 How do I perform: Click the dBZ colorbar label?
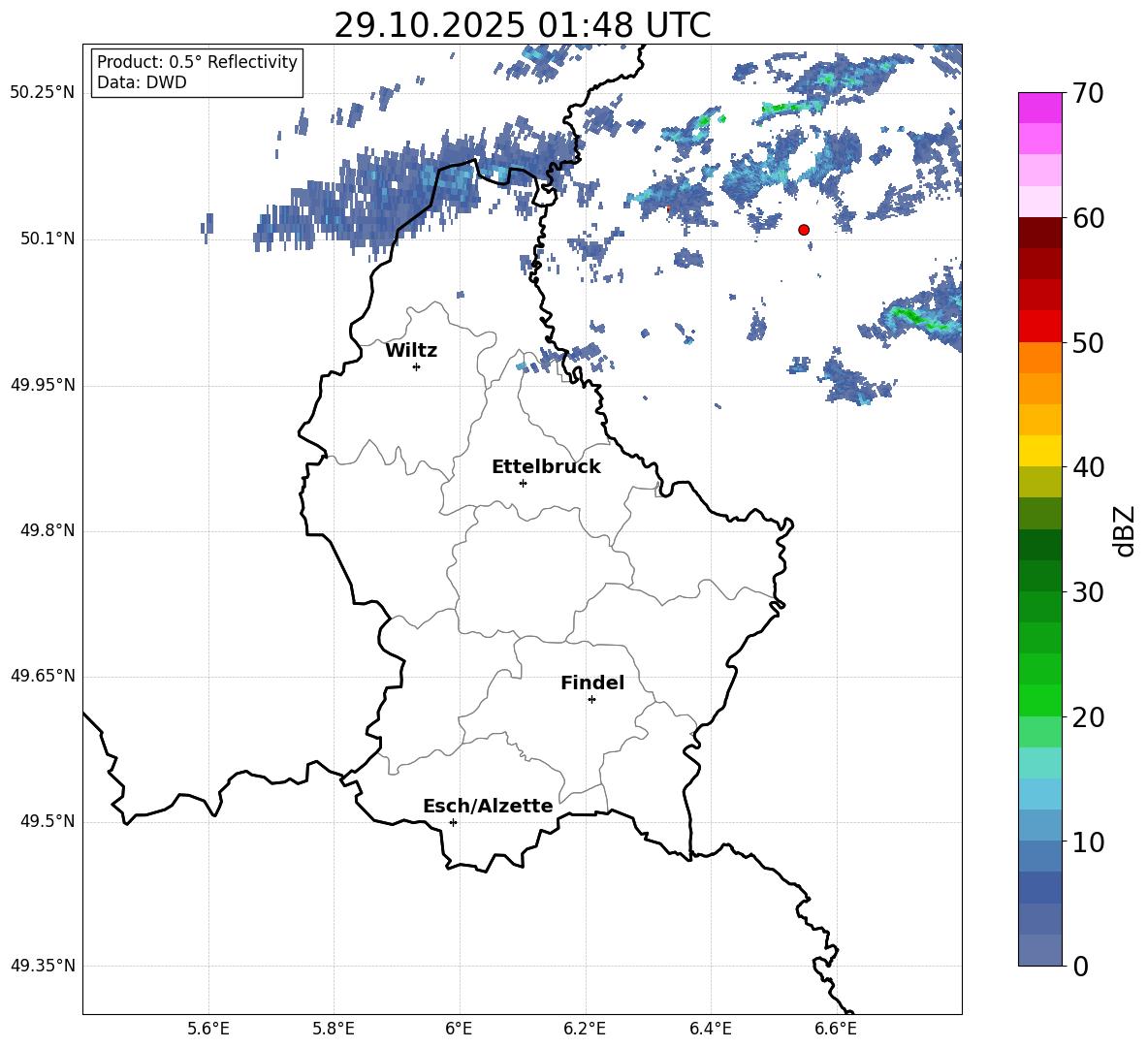coord(1124,530)
